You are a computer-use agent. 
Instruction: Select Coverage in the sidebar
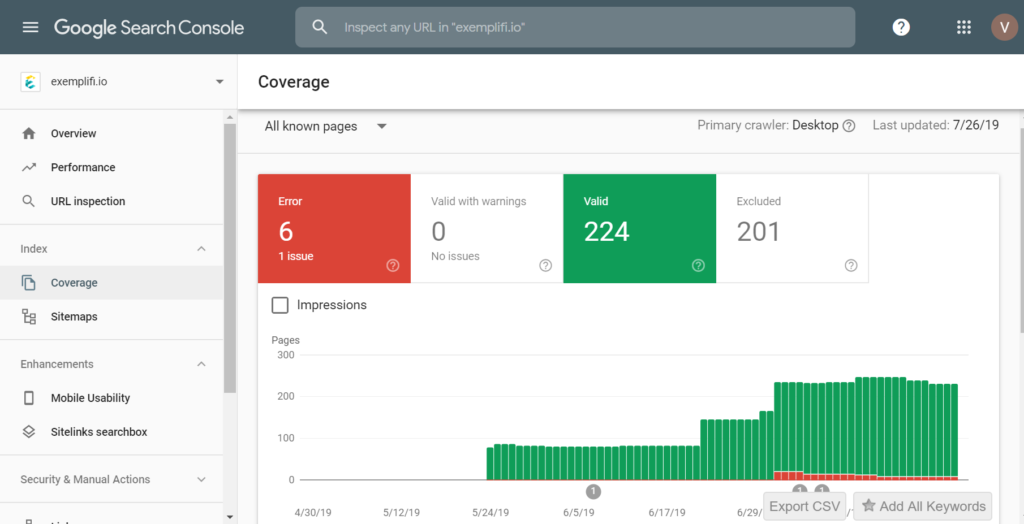tap(112, 283)
